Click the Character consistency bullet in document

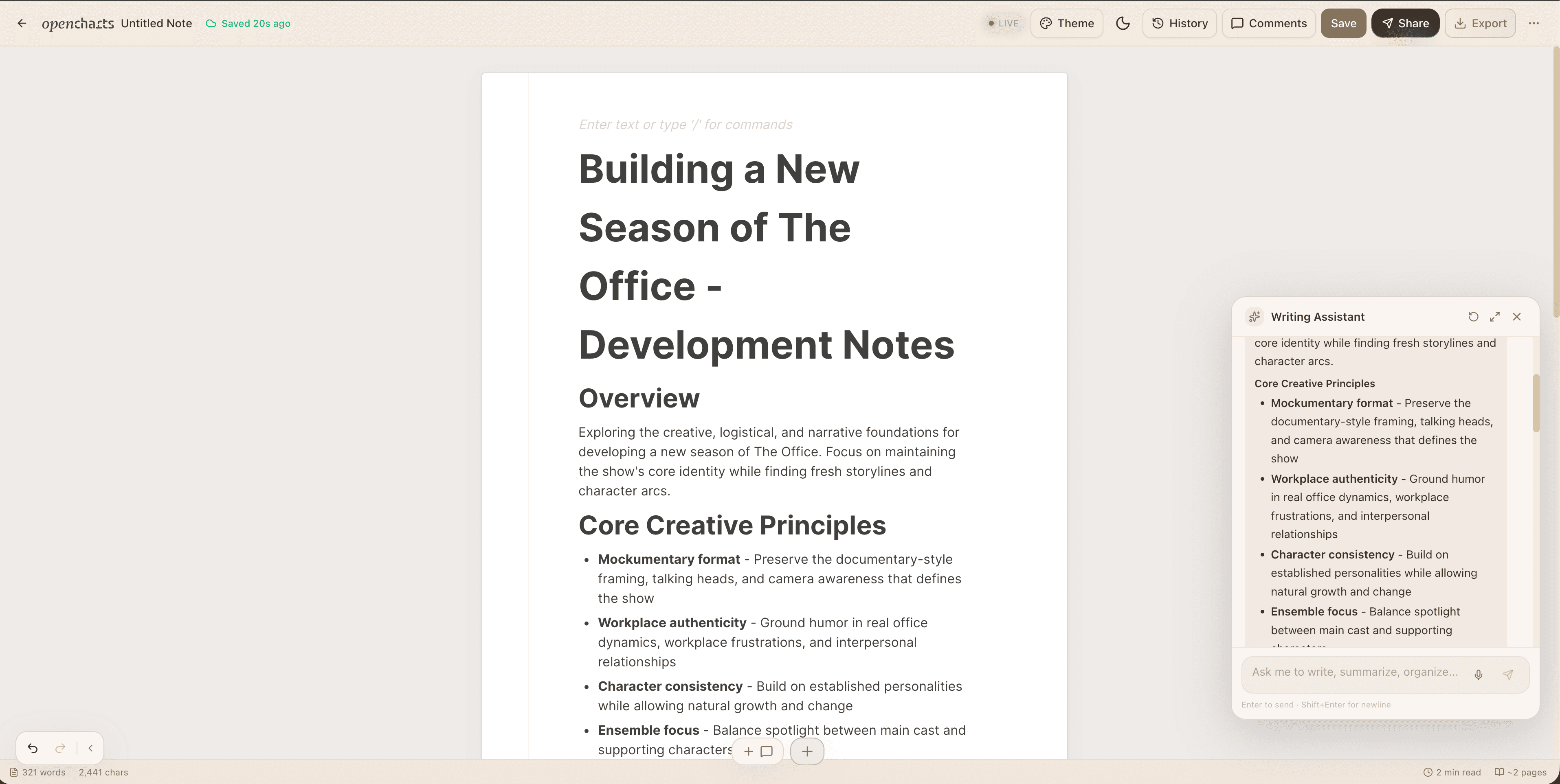(780, 696)
